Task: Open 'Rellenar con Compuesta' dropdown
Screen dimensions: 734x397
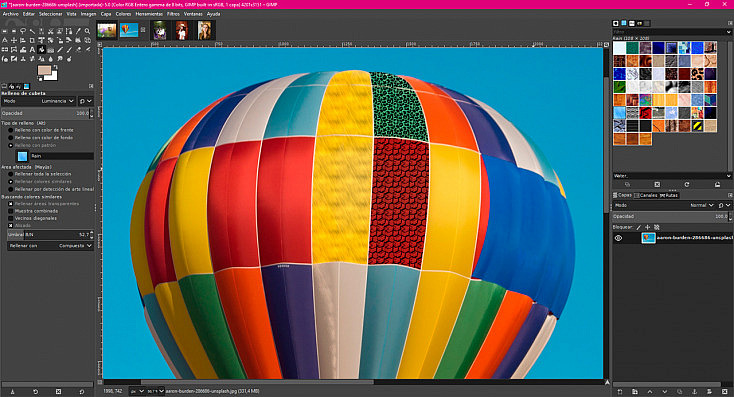Action: 50,245
